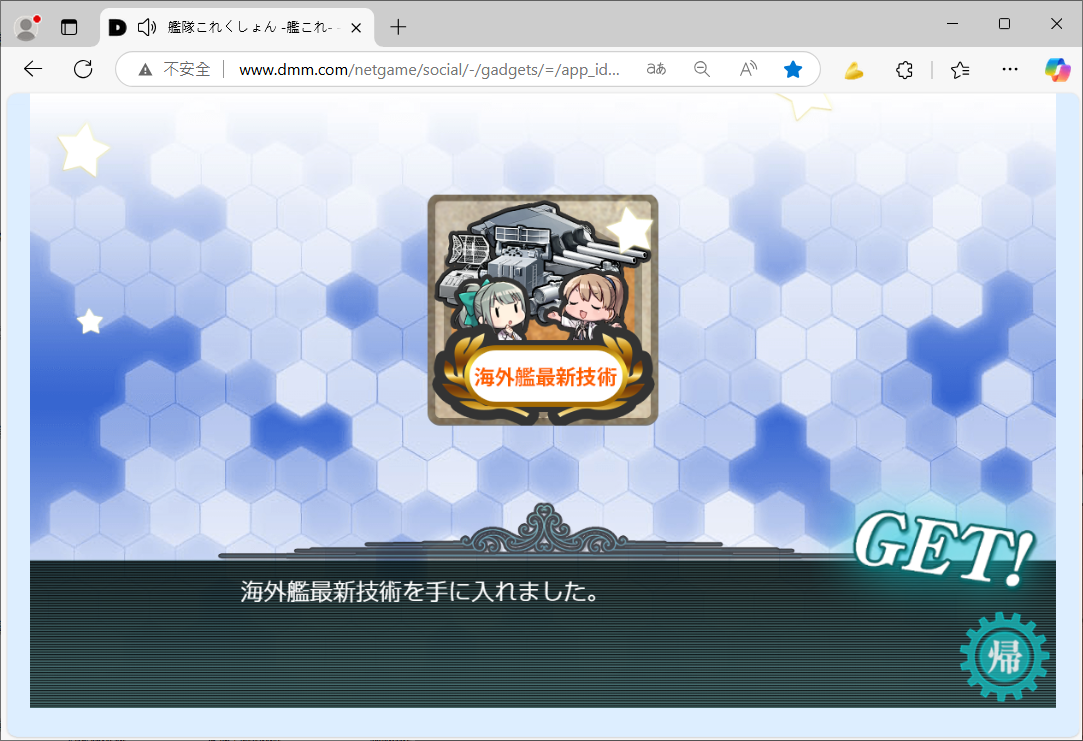View the 不安全 site security info
1083x741 pixels.
tap(175, 69)
